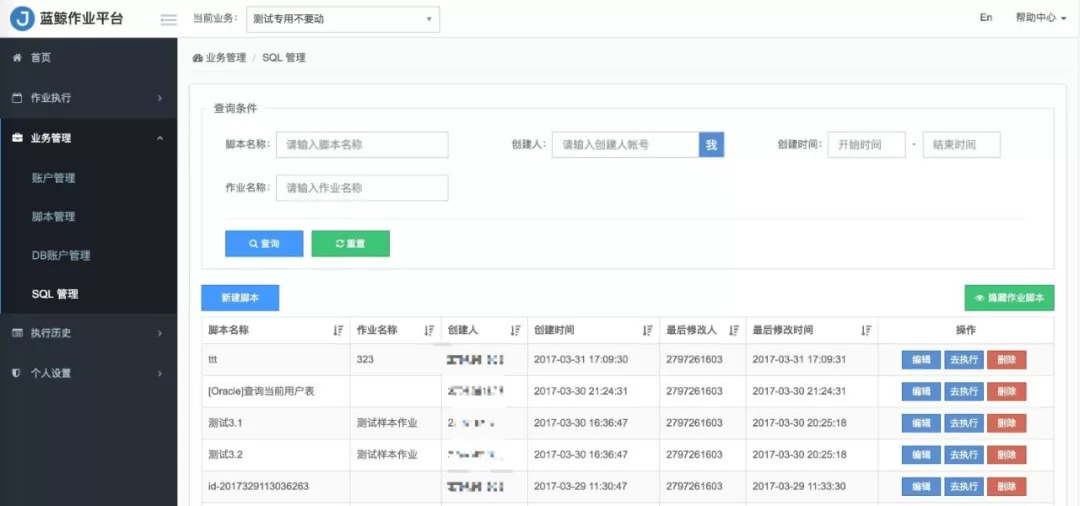
Task: Click 编辑 for the ttt script row
Action: click(x=921, y=360)
